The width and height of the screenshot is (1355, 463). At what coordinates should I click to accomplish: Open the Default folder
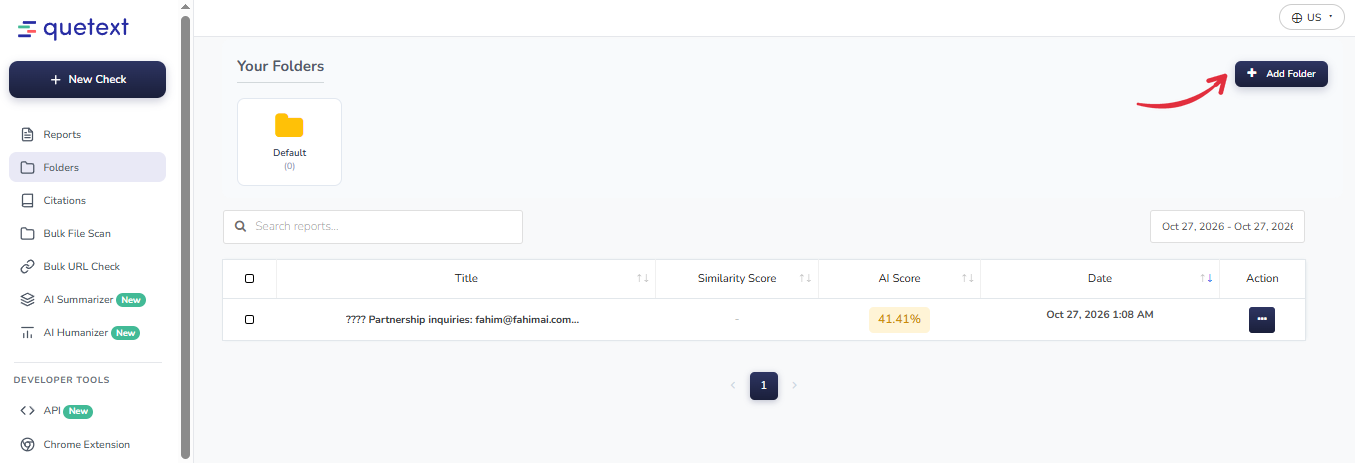[x=289, y=142]
